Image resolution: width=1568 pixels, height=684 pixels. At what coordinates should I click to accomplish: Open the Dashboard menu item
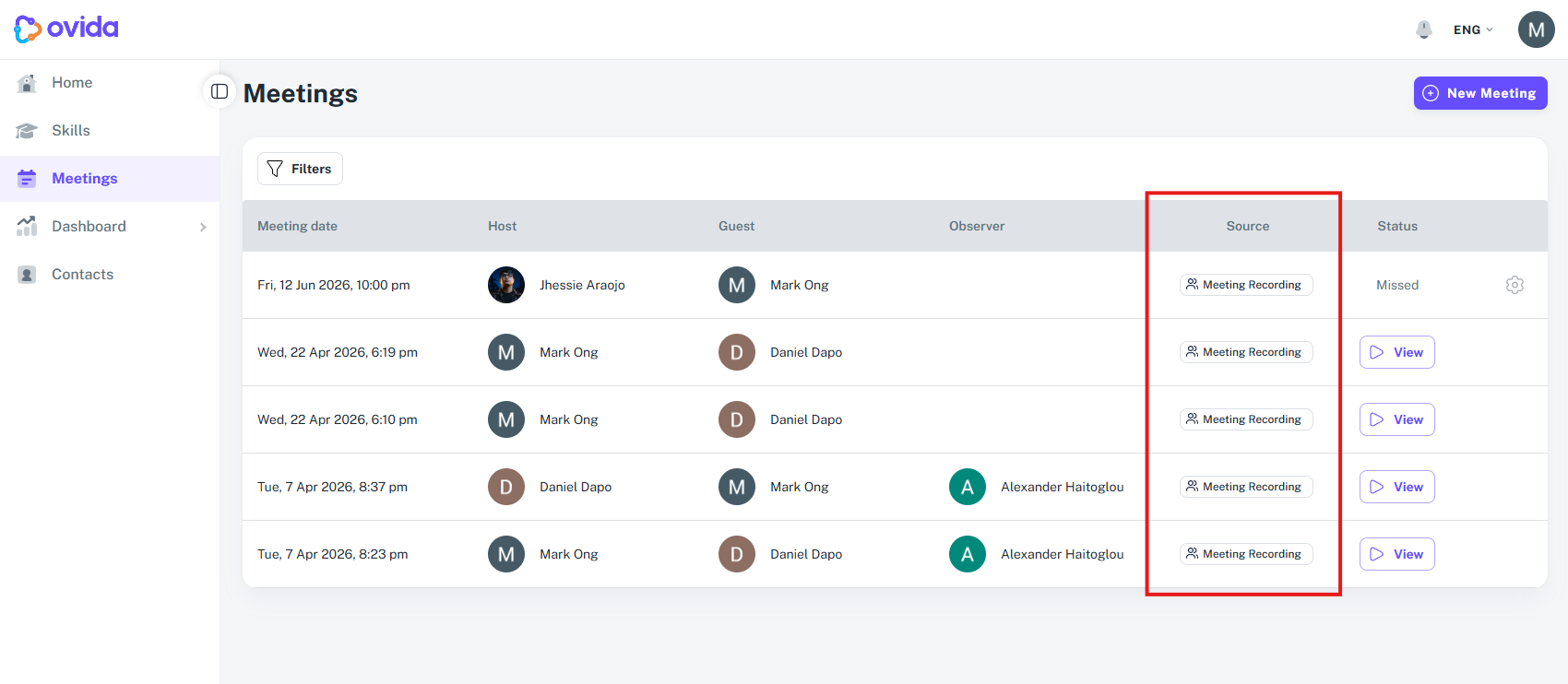(110, 227)
